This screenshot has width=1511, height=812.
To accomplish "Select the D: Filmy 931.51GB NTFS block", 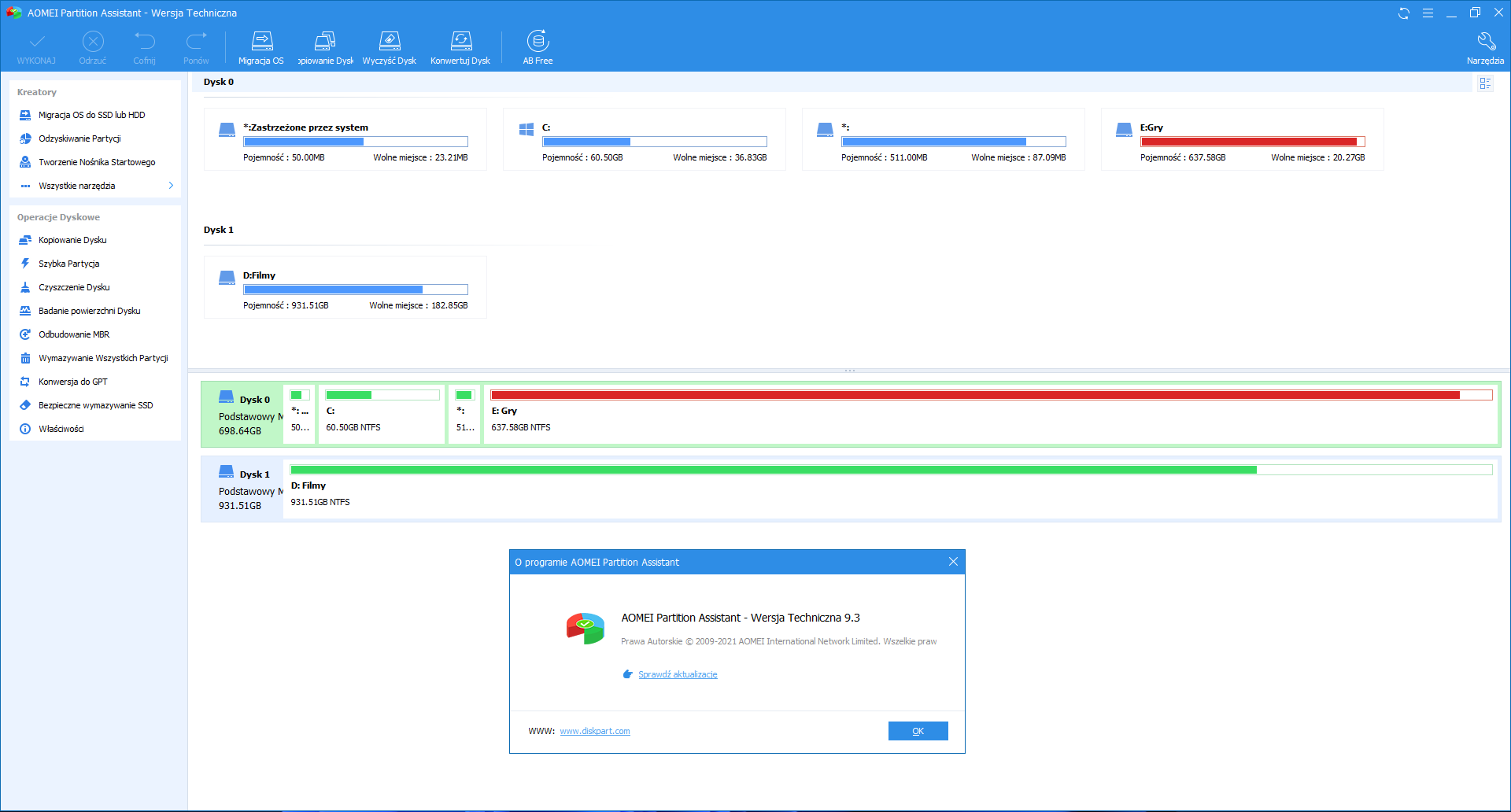I will pyautogui.click(x=891, y=489).
